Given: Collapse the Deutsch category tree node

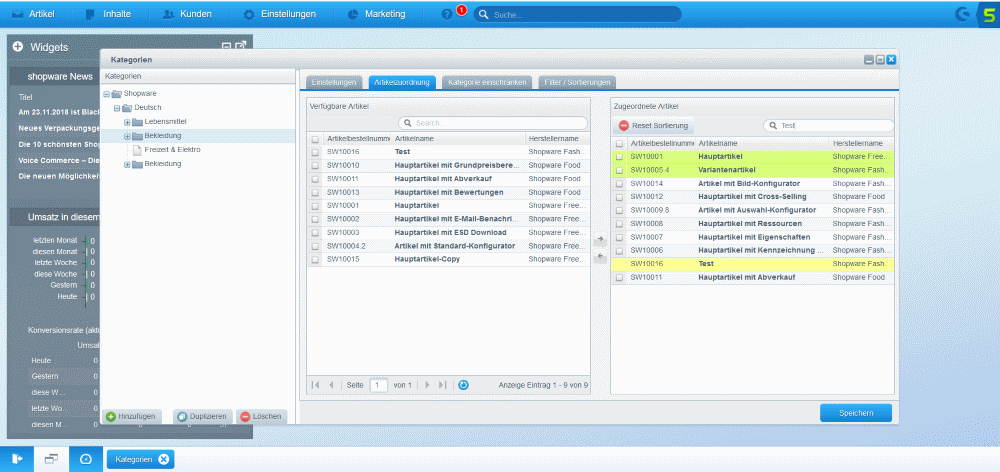Looking at the screenshot, I should coord(116,107).
